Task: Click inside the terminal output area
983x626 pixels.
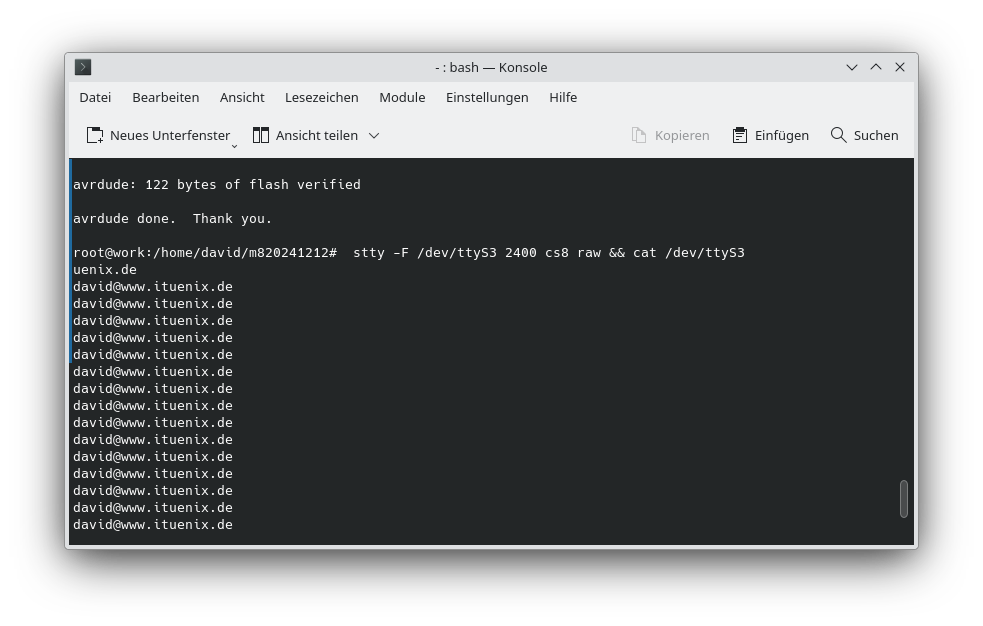Action: coord(490,350)
